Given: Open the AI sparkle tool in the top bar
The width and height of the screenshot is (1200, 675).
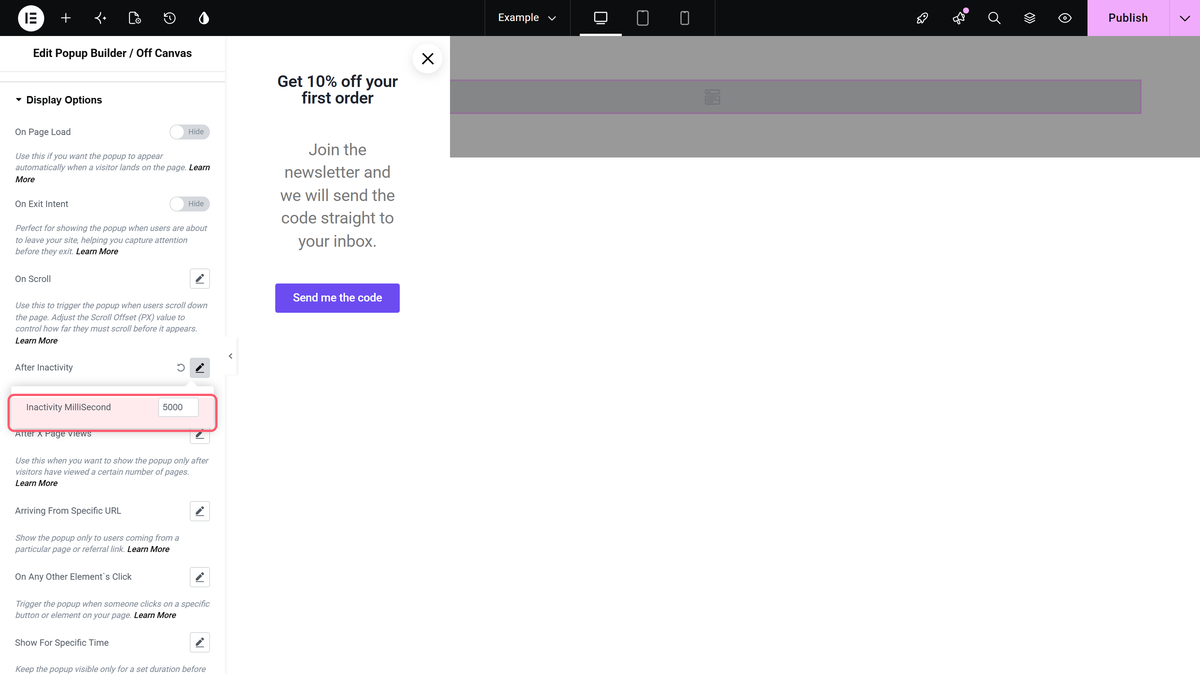Looking at the screenshot, I should (x=100, y=18).
